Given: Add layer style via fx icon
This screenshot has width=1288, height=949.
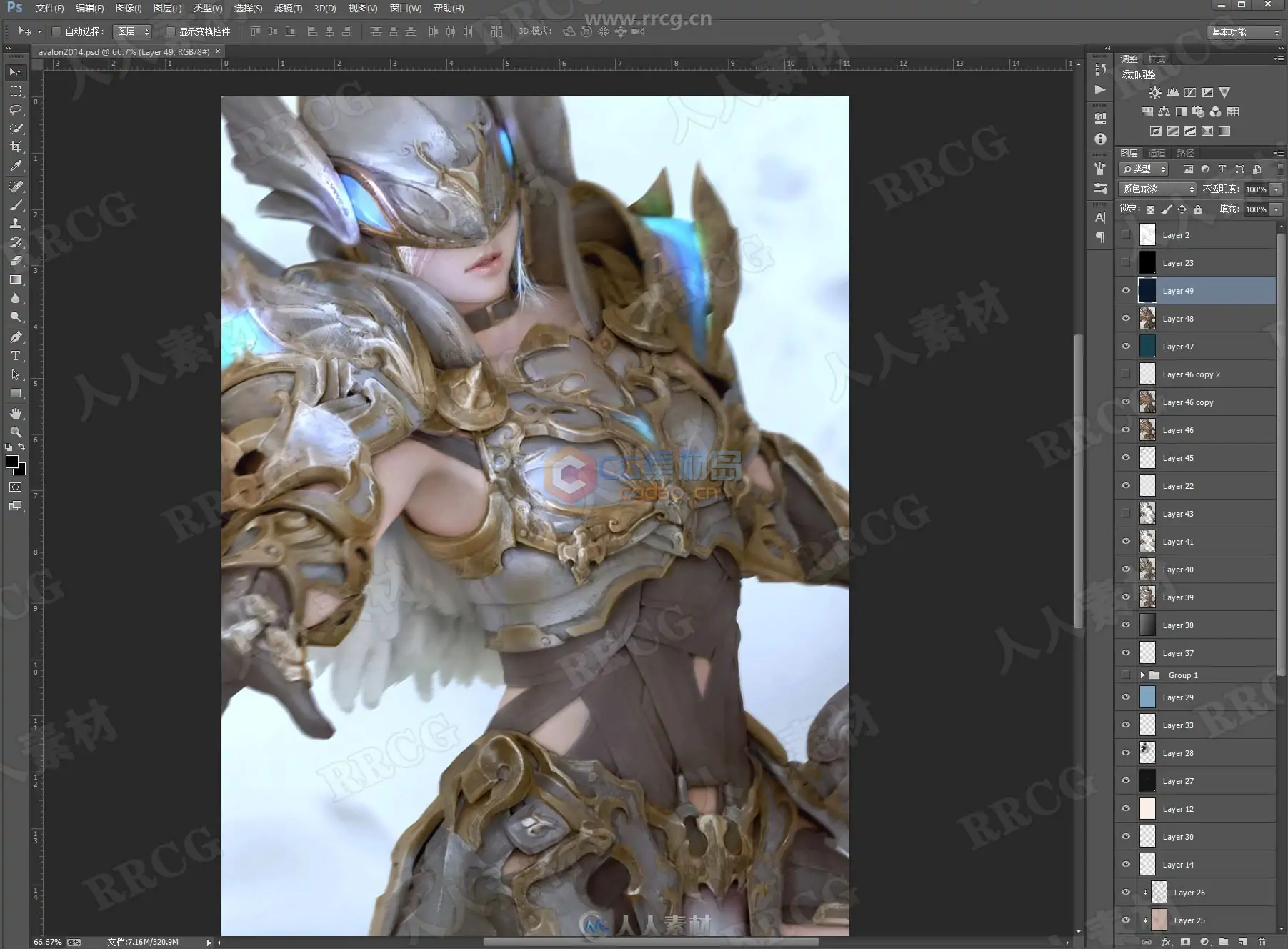Looking at the screenshot, I should pyautogui.click(x=1166, y=942).
